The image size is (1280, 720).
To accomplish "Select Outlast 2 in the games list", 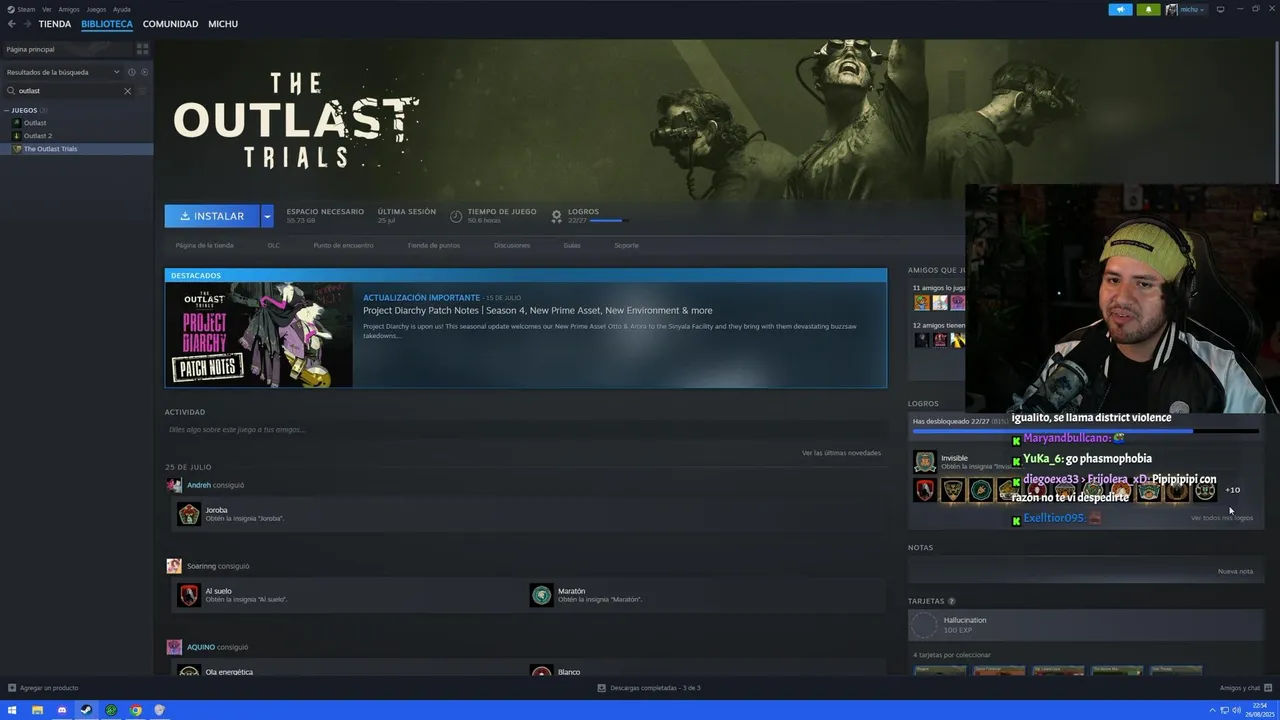I will tap(38, 136).
